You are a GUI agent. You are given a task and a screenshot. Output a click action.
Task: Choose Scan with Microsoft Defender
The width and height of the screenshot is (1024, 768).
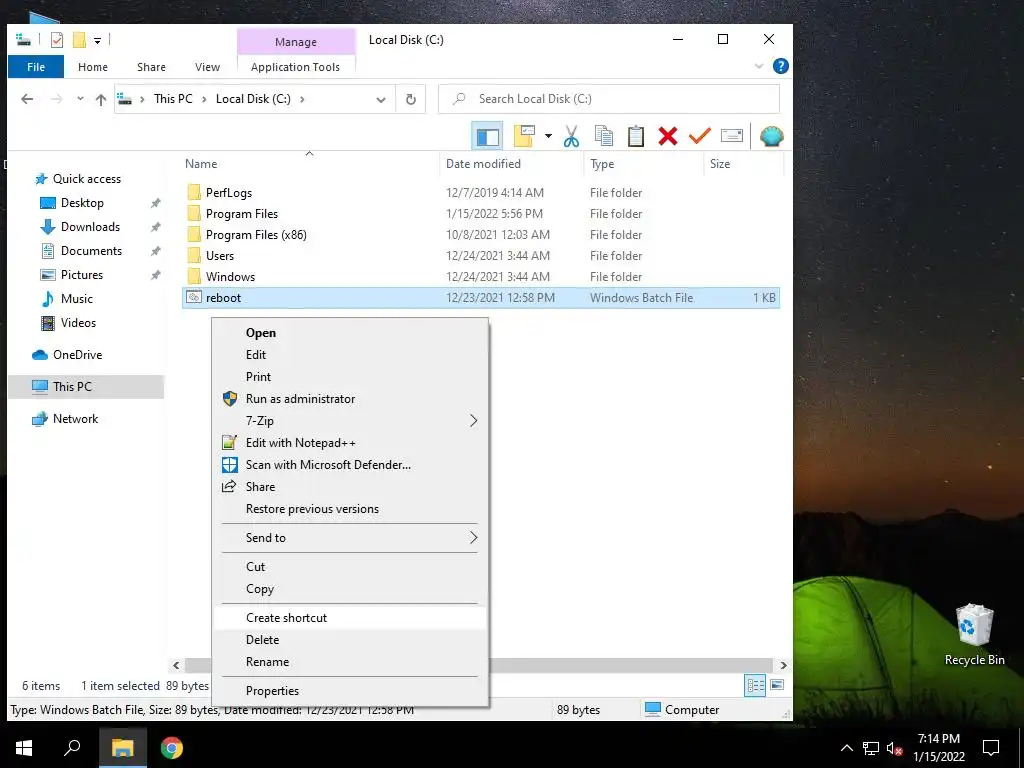349,465
